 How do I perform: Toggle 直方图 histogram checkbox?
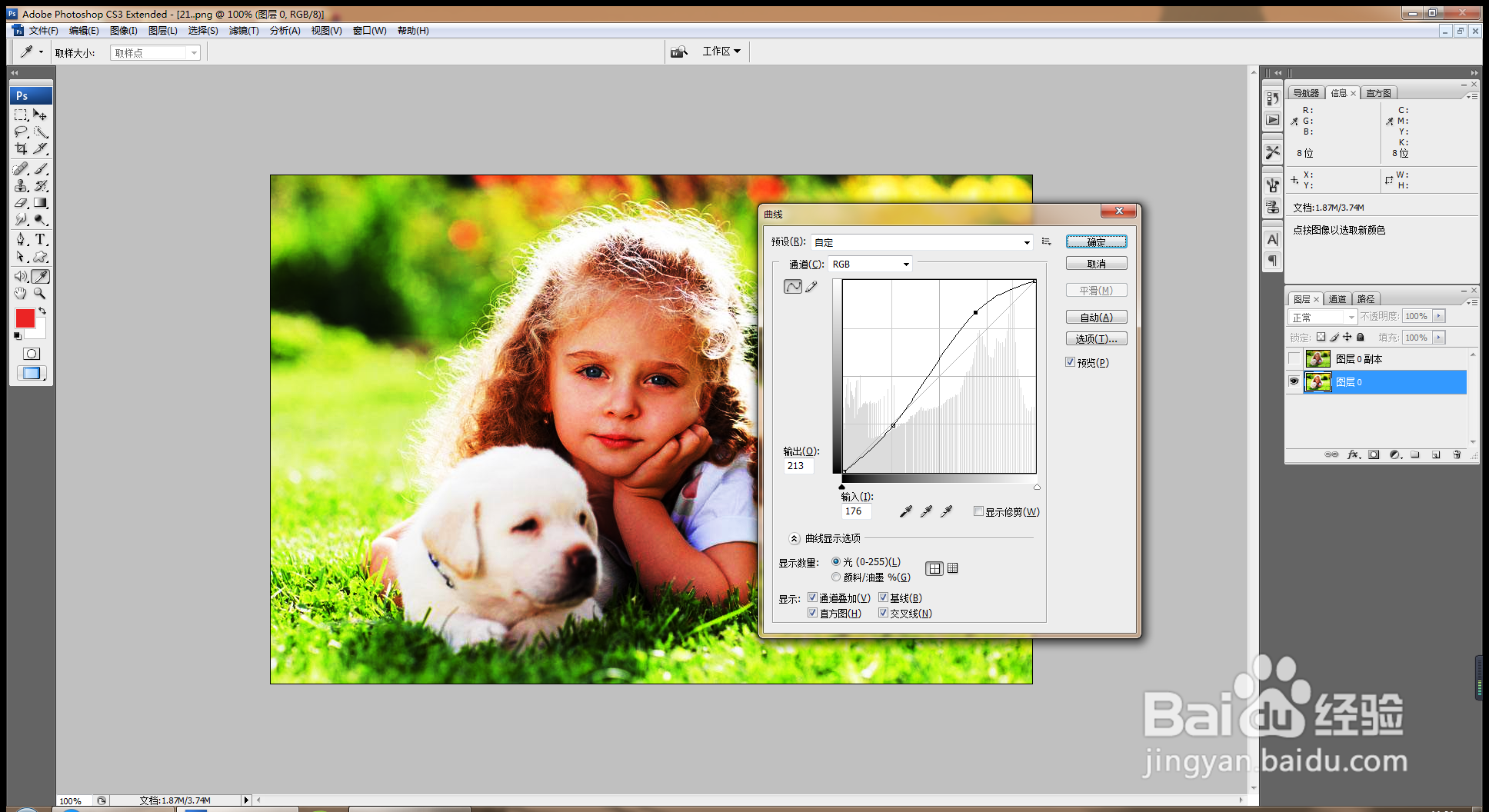point(812,613)
